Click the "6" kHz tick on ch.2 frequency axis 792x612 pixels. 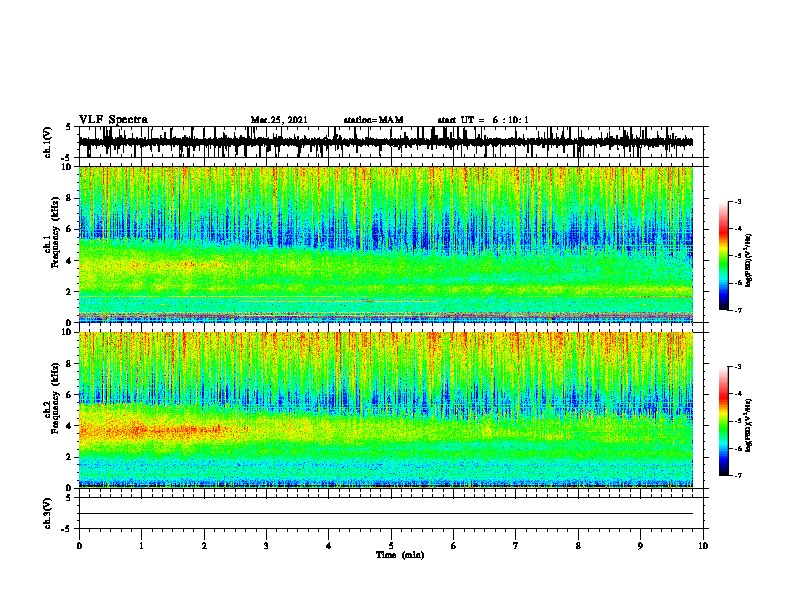pos(70,394)
